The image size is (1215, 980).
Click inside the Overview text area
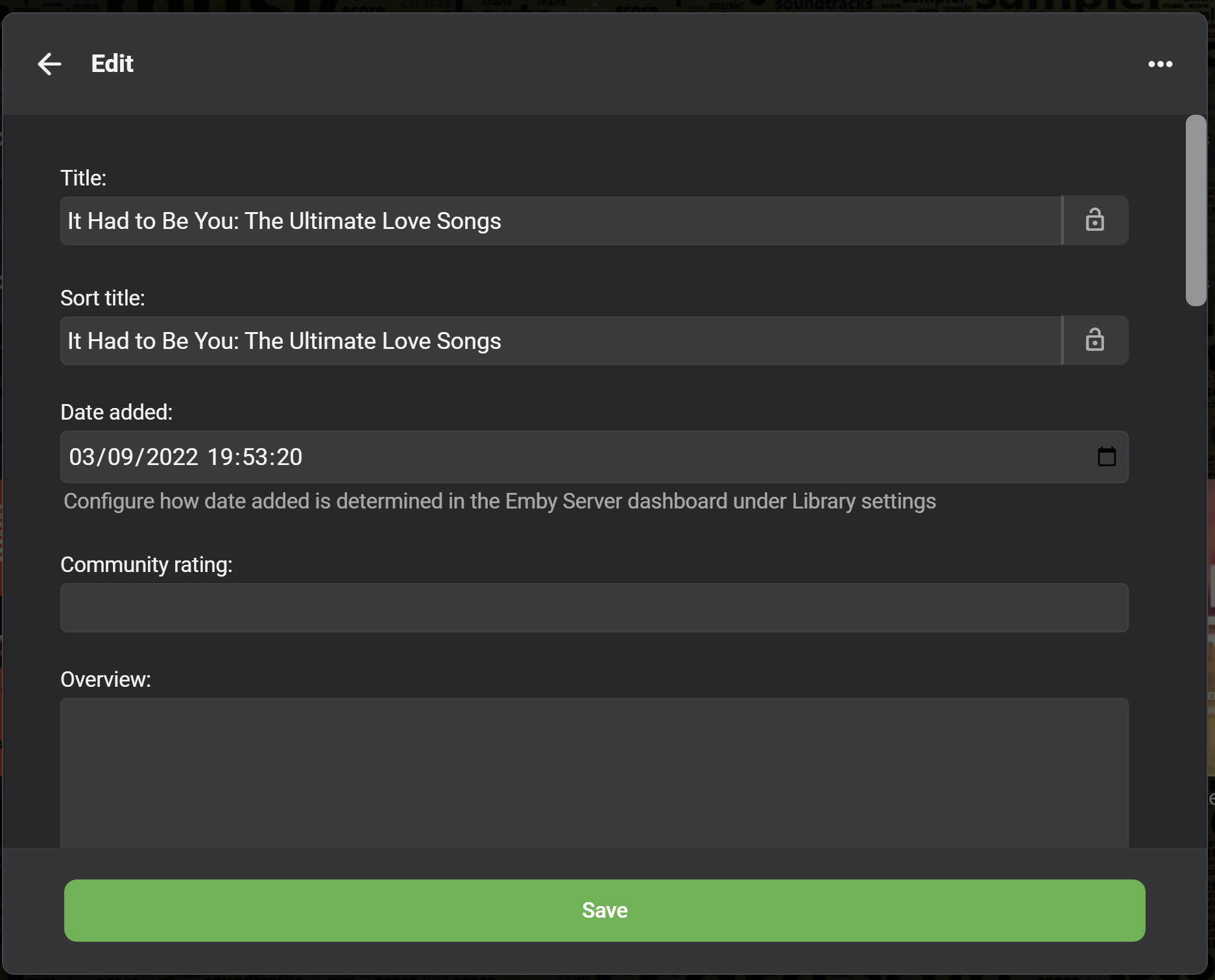[594, 772]
